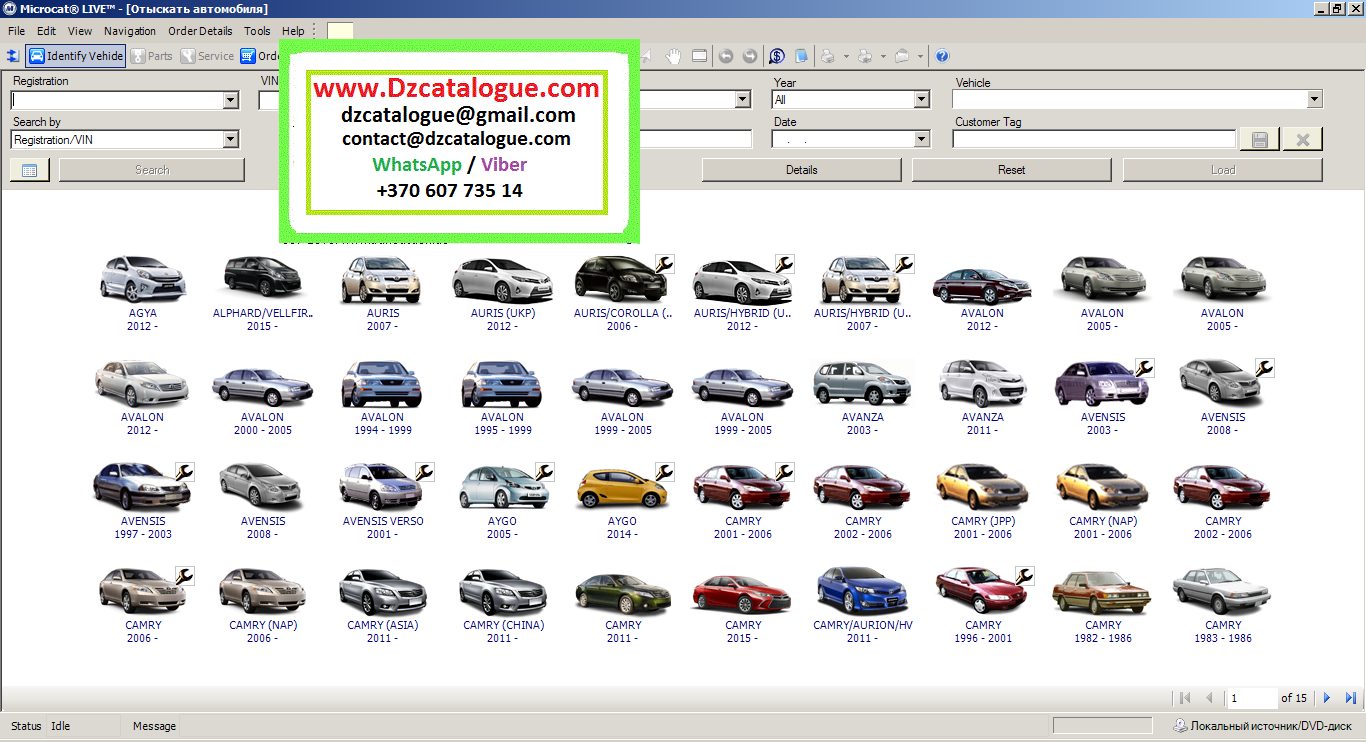The height and width of the screenshot is (742, 1366).
Task: Expand the Vehicle dropdown
Action: (1314, 100)
